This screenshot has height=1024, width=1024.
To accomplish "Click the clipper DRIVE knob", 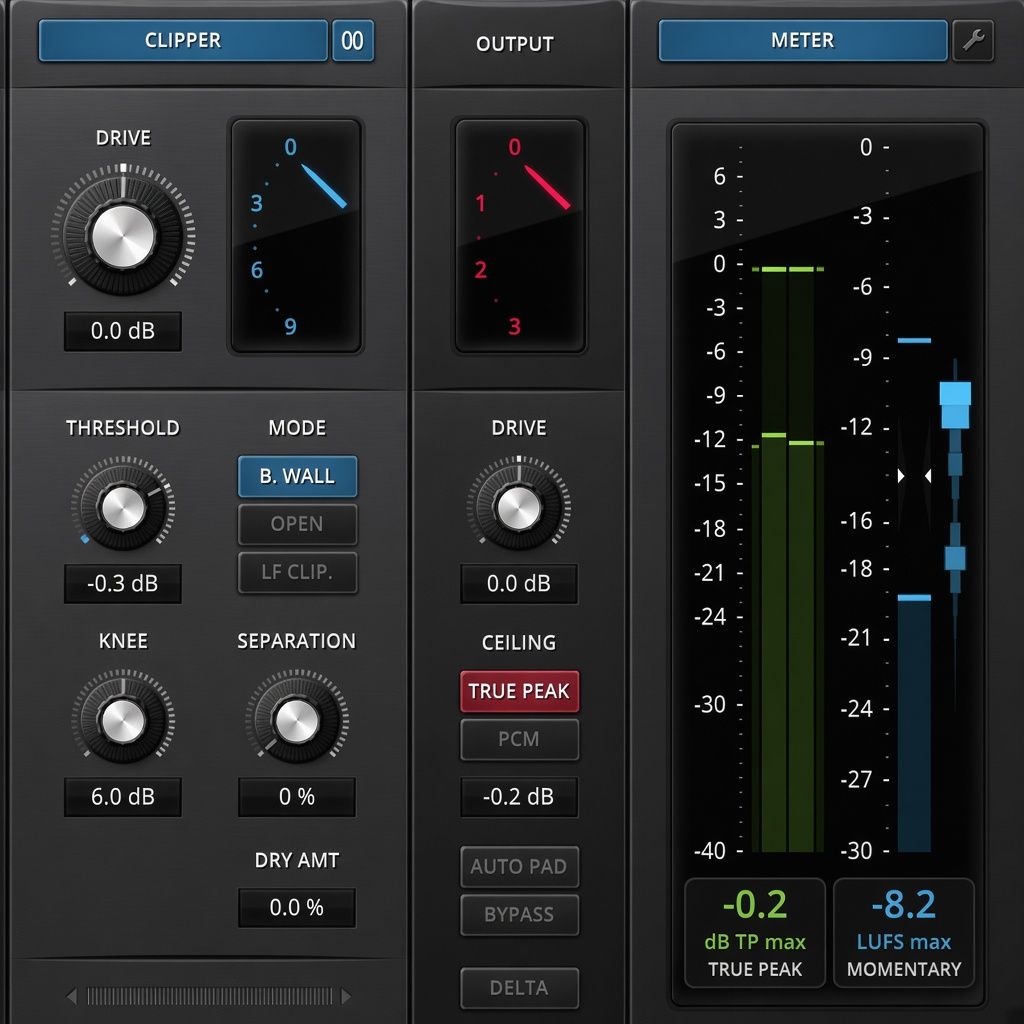I will point(123,236).
